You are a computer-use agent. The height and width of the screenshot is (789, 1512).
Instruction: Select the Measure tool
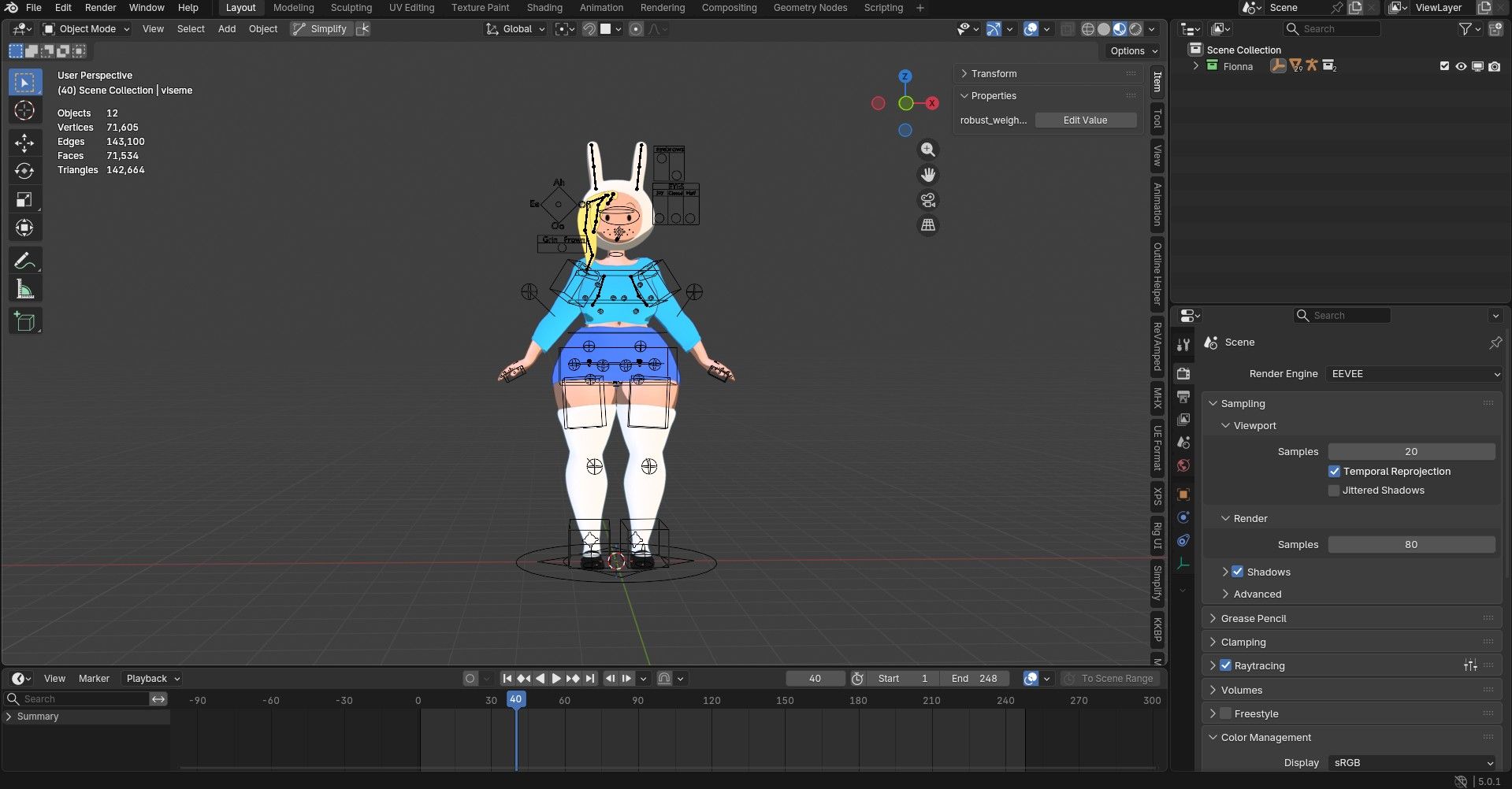coord(24,289)
